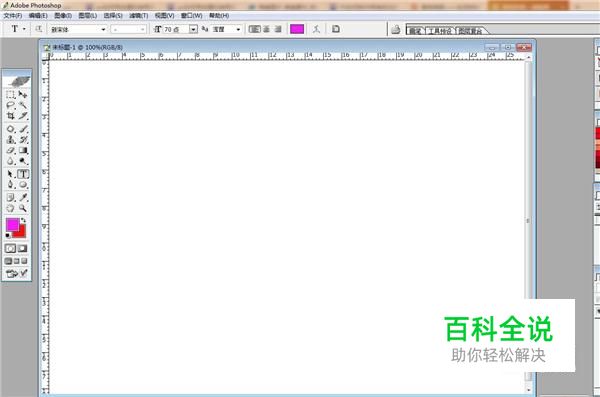Open the 文件(F) menu
The width and height of the screenshot is (600, 397).
(13, 16)
